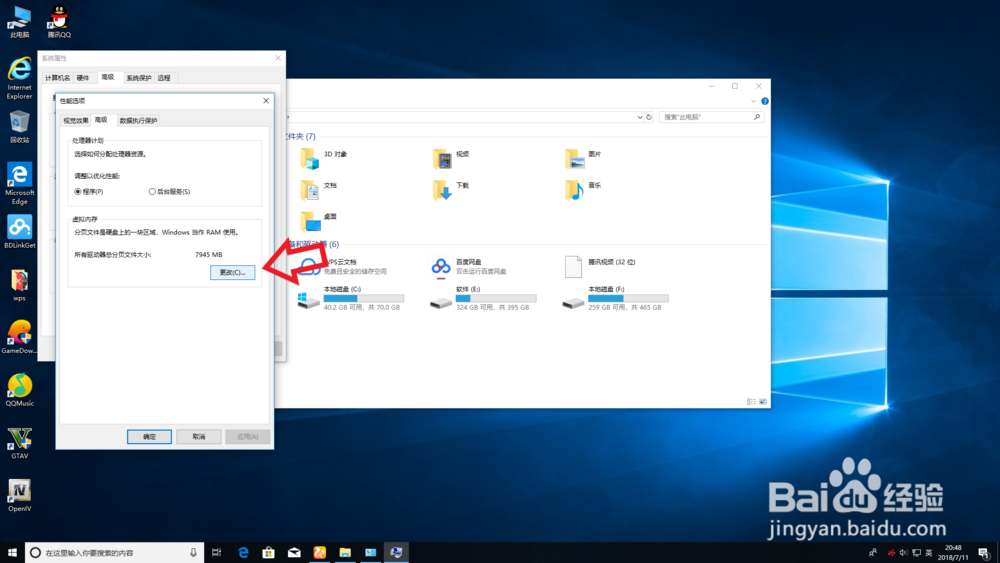Open the 桌面 folder in Explorer
This screenshot has height=563, width=1000.
pos(319,221)
